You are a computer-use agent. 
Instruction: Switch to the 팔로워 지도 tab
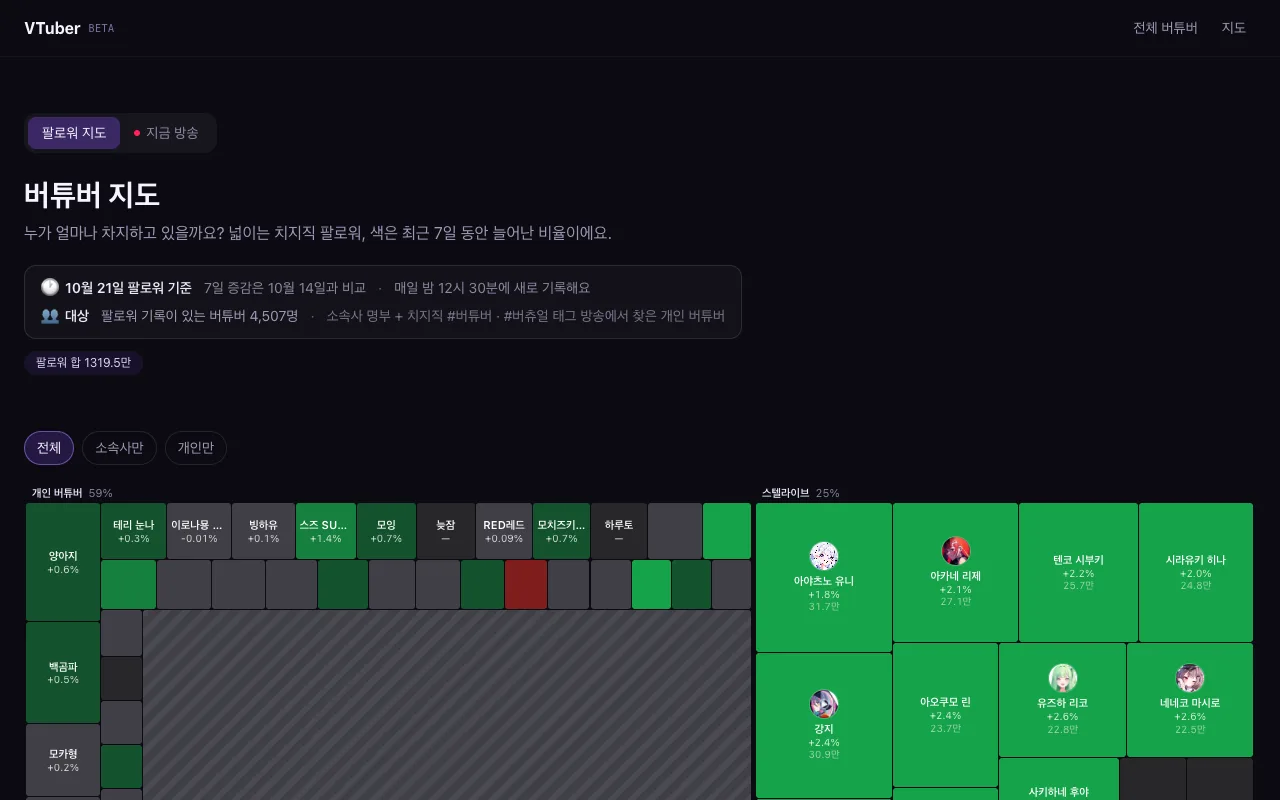coord(74,133)
